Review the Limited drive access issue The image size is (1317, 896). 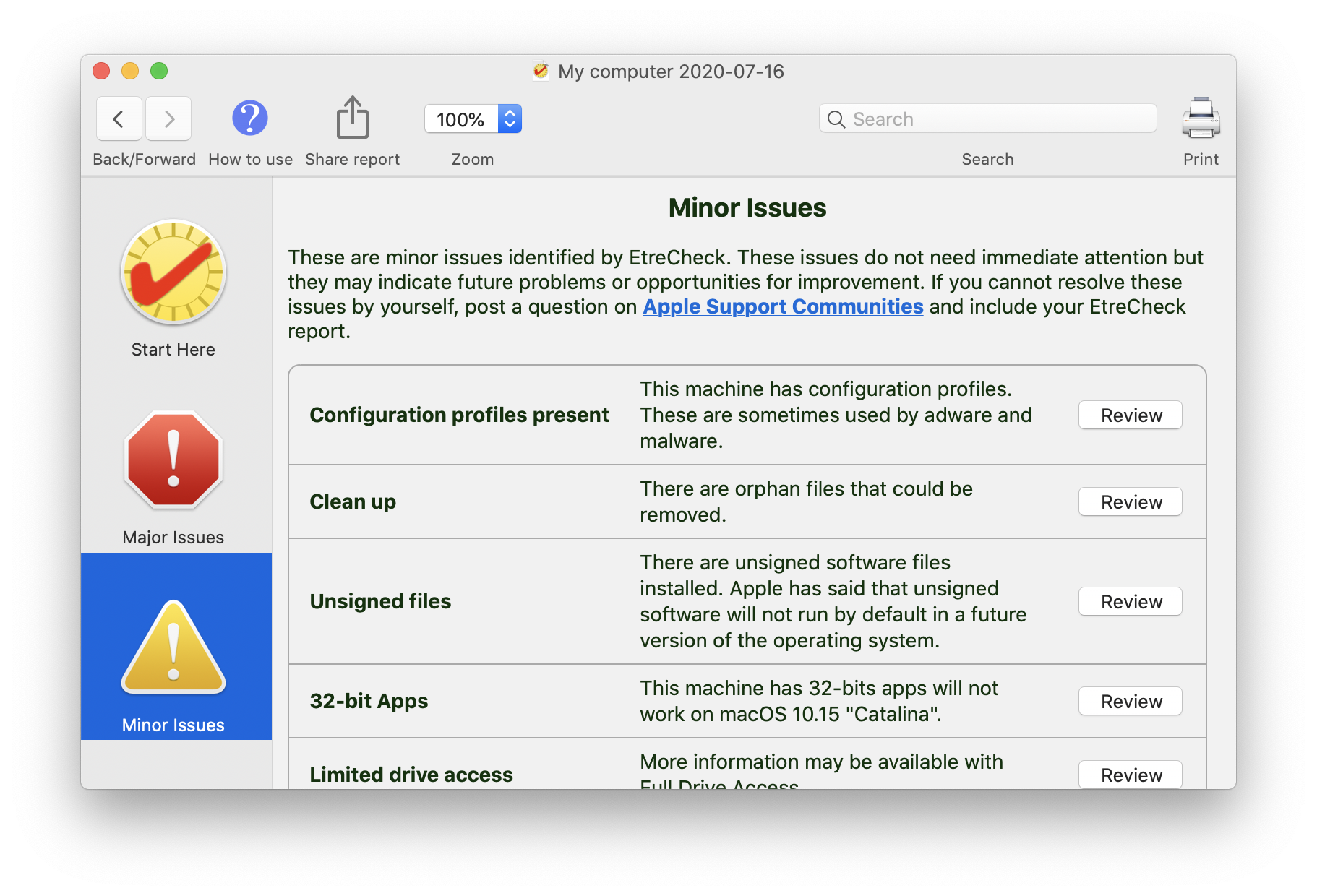coord(1131,775)
